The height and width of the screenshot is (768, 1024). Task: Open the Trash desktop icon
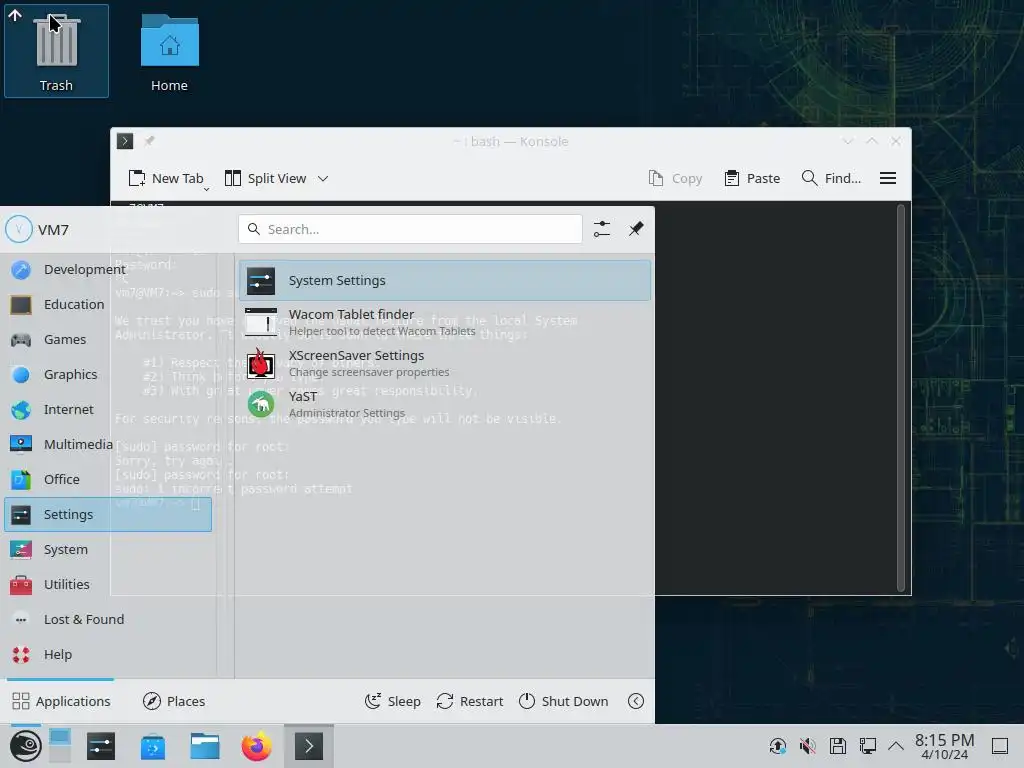coord(56,51)
